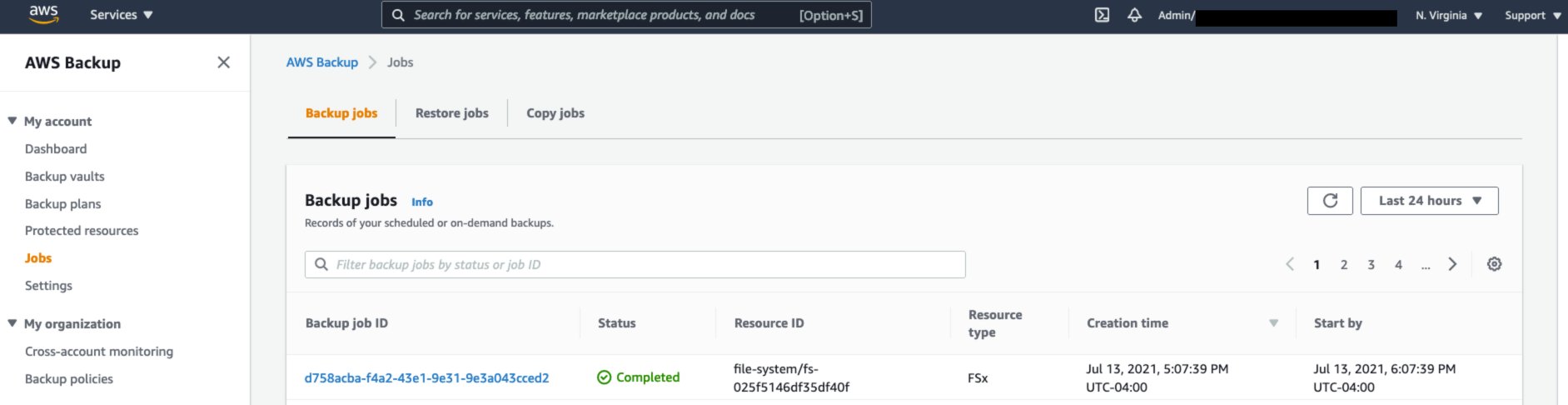The width and height of the screenshot is (1568, 405).
Task: Open Backup vaults in the sidebar
Action: 65,177
